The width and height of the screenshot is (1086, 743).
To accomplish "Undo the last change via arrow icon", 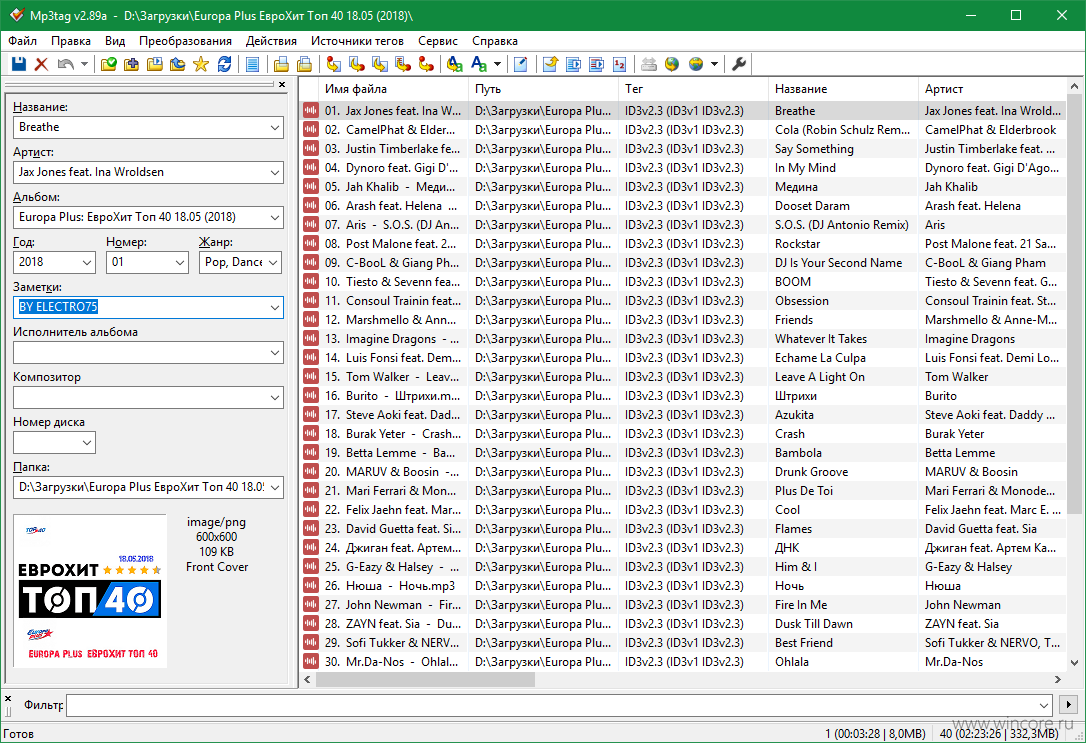I will (66, 64).
